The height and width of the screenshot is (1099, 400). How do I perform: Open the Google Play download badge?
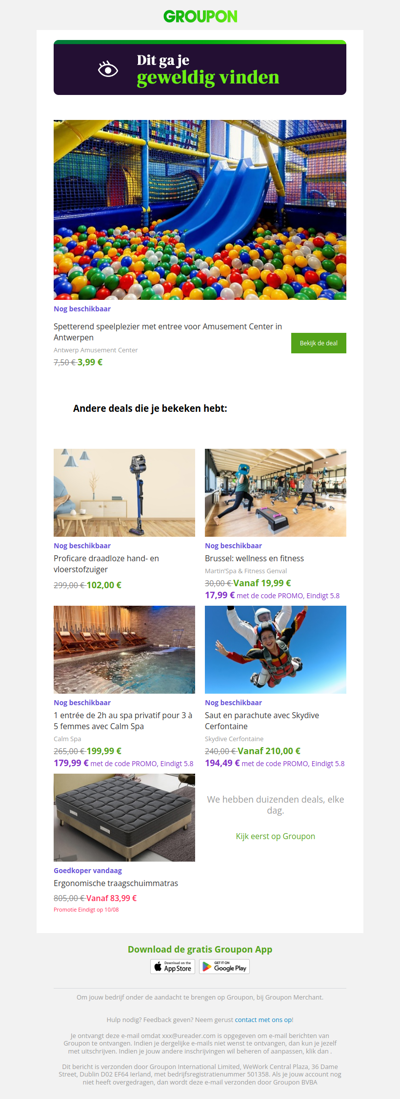pyautogui.click(x=224, y=967)
